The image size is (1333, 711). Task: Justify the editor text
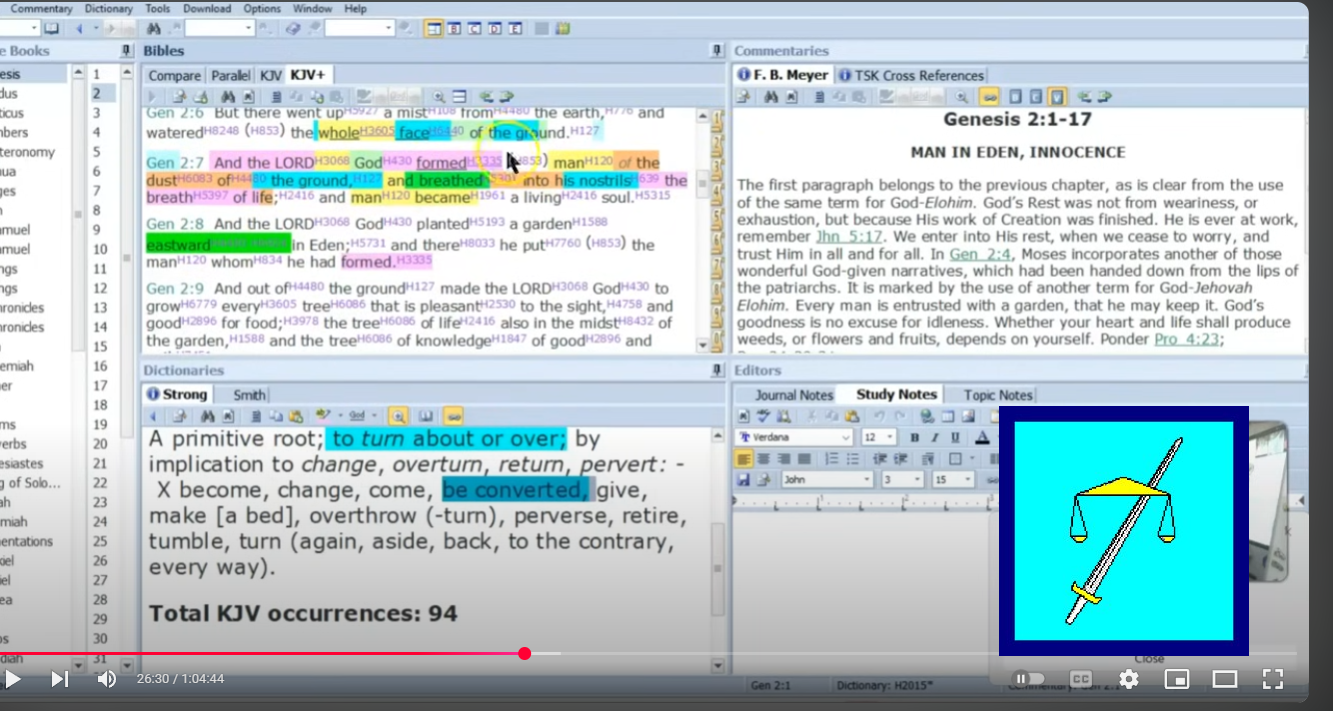804,459
